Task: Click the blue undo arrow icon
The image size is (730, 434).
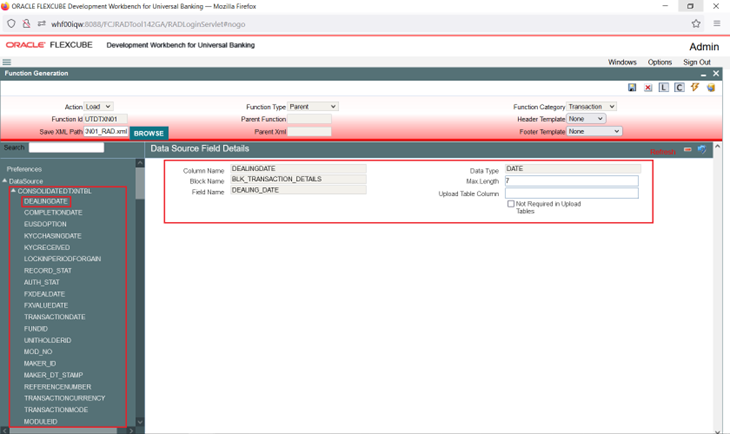Action: (x=702, y=149)
